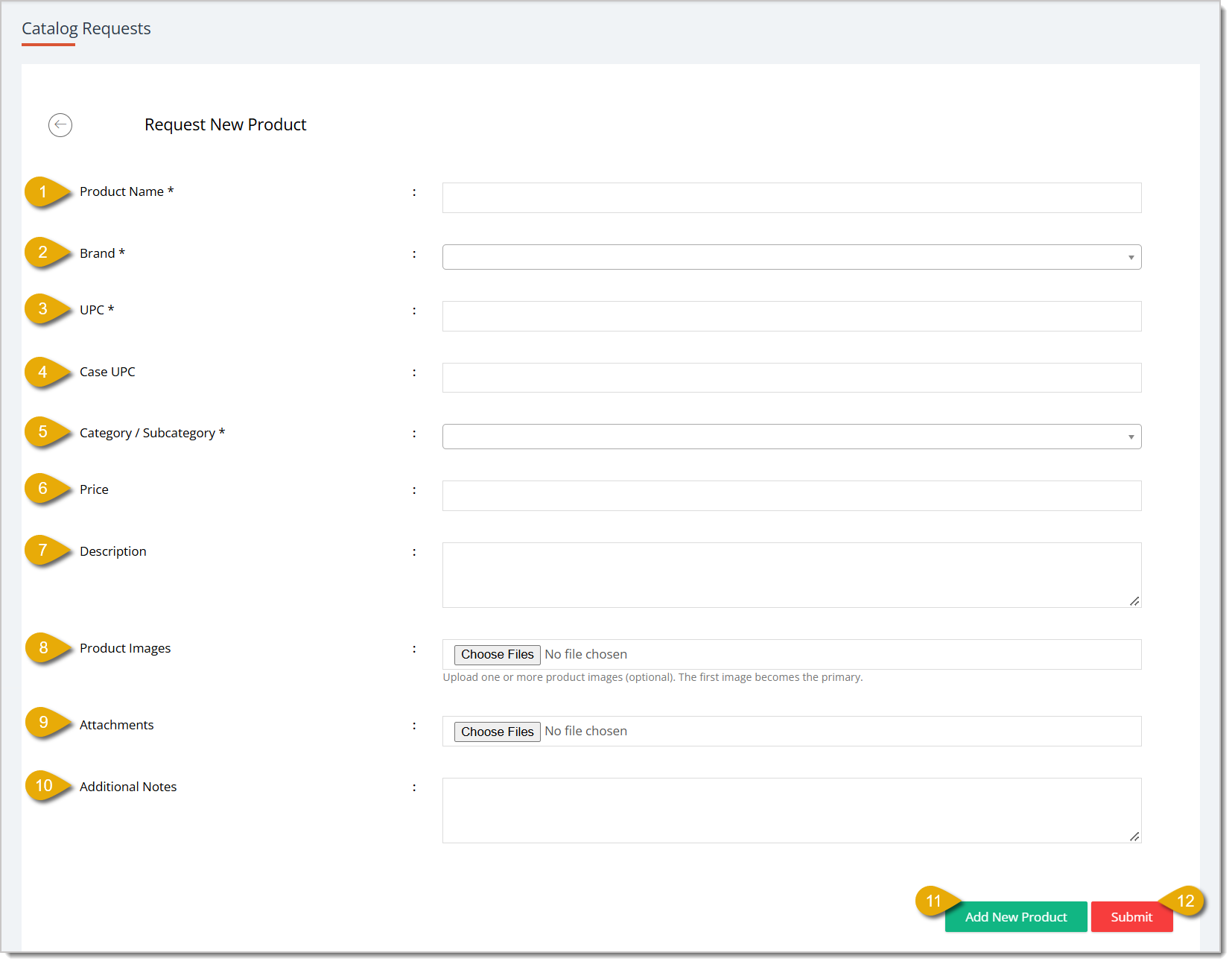Screen dimensions: 1232x964
Task: Click inside the Description text area
Action: 792,575
